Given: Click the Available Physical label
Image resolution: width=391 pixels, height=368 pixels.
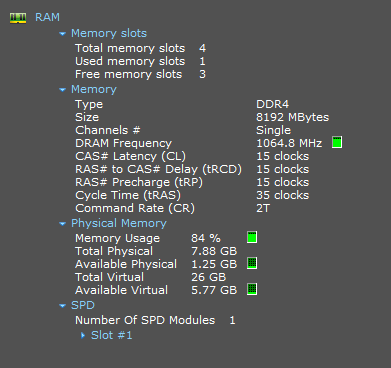Looking at the screenshot, I should coord(126,264).
